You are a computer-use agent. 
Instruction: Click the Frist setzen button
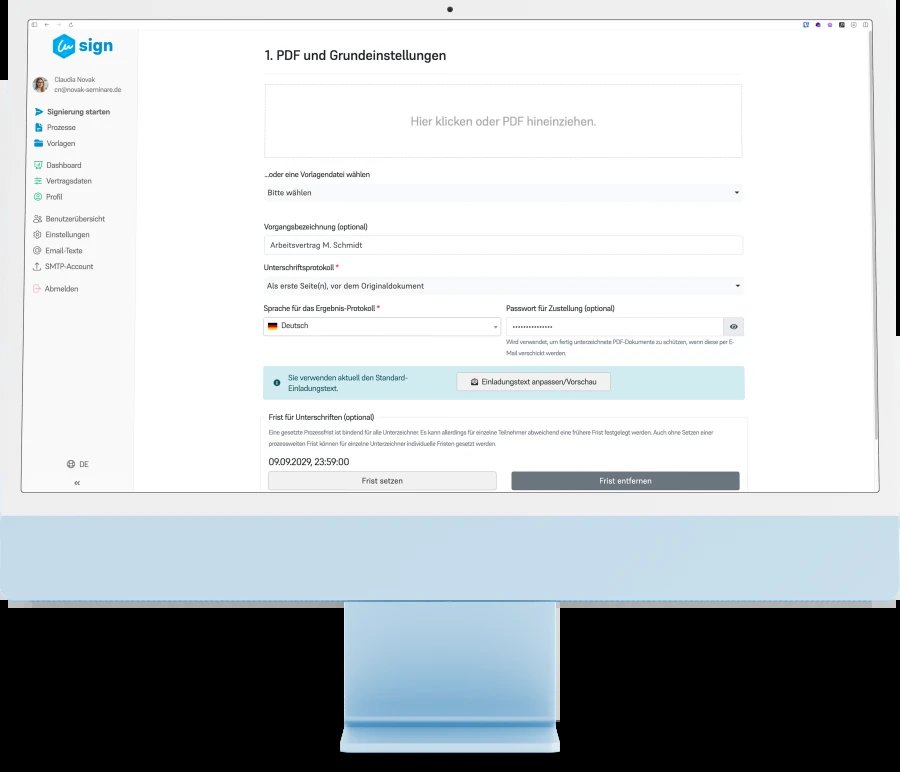[x=382, y=480]
